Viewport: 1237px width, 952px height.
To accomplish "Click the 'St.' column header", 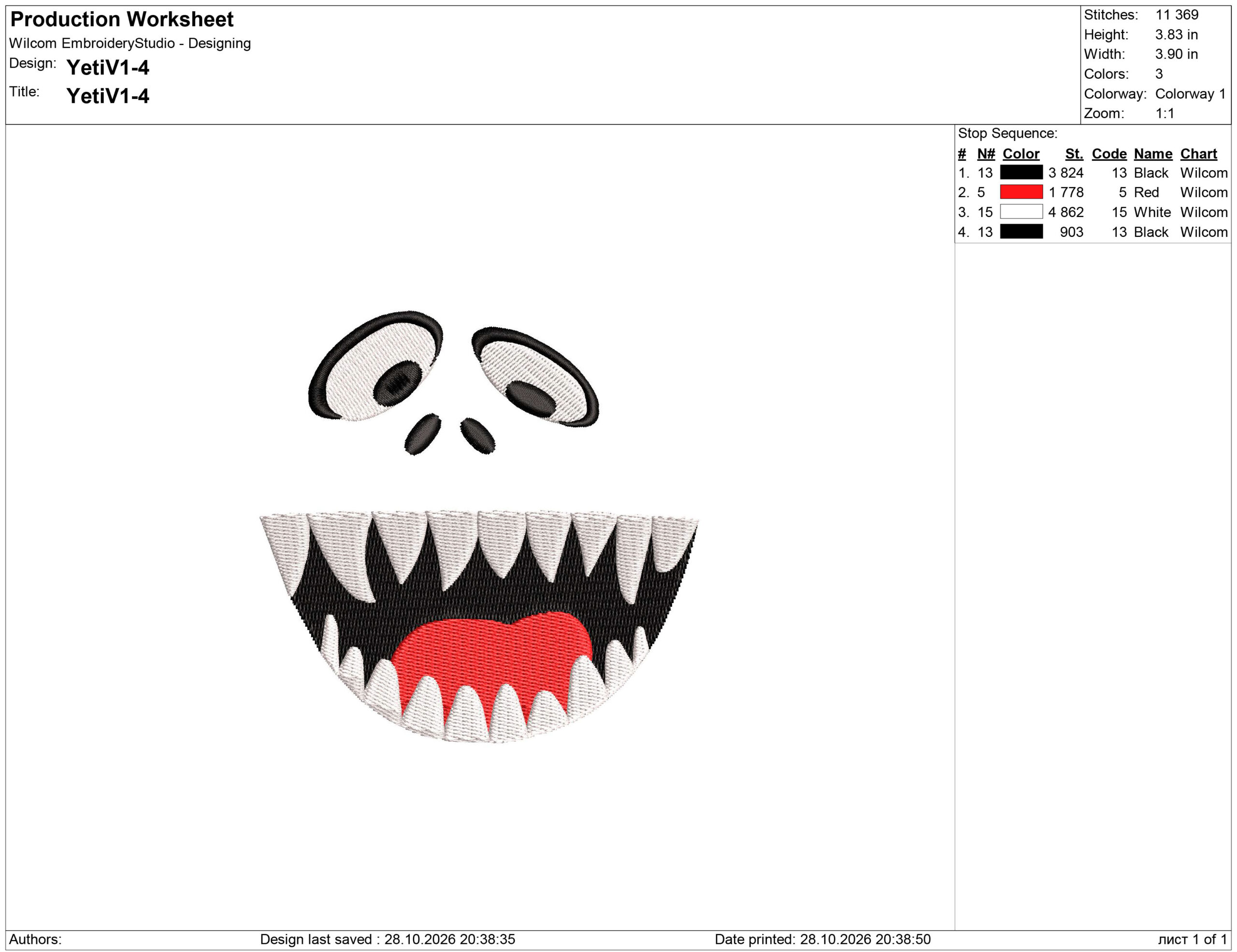I will point(1074,154).
